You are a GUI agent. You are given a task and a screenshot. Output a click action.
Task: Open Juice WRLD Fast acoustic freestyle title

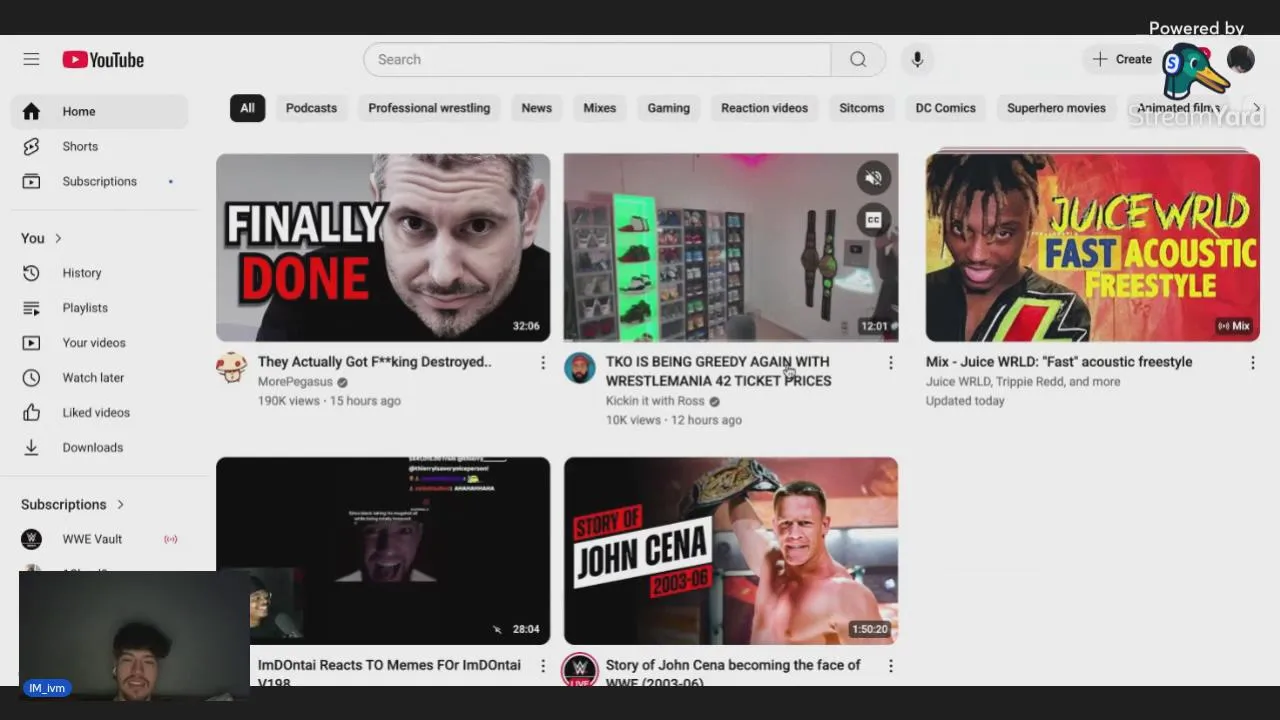pos(1059,362)
